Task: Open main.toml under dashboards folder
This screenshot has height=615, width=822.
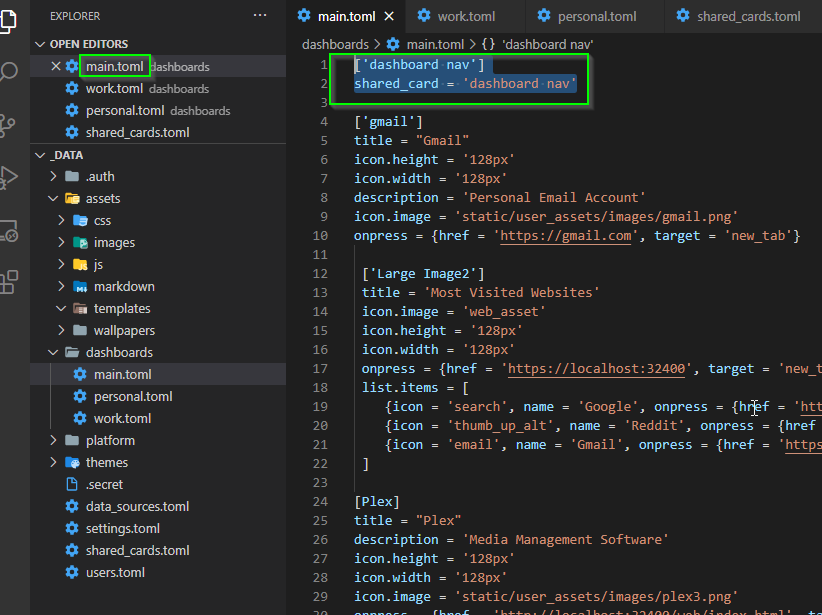Action: coord(158,374)
